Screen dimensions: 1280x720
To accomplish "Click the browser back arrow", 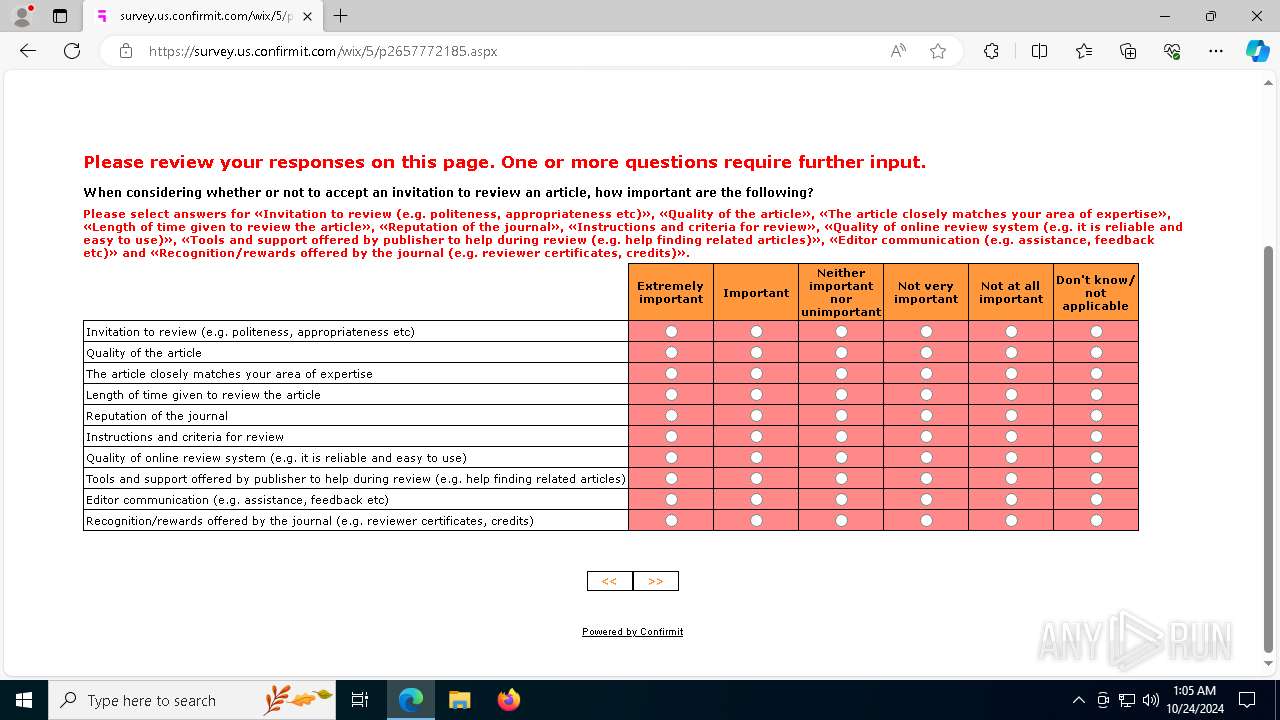I will pos(28,51).
